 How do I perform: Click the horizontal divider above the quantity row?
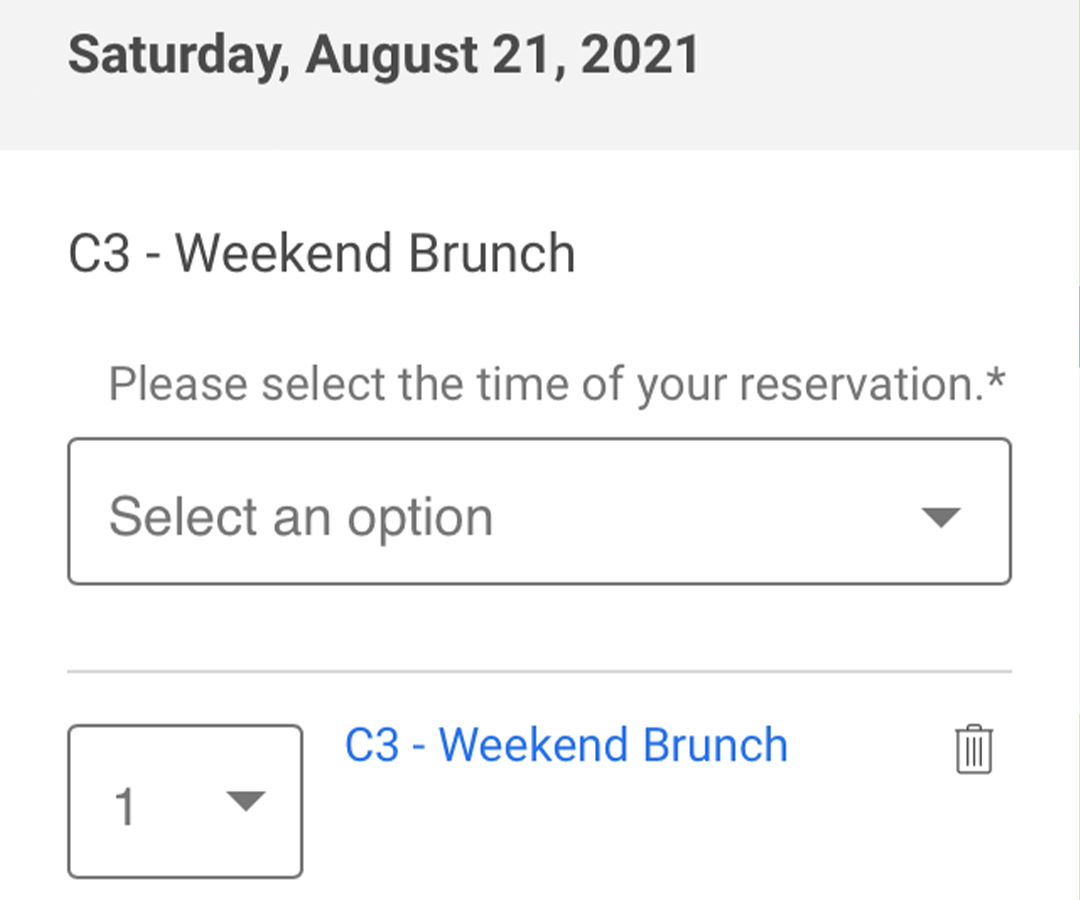pyautogui.click(x=539, y=671)
